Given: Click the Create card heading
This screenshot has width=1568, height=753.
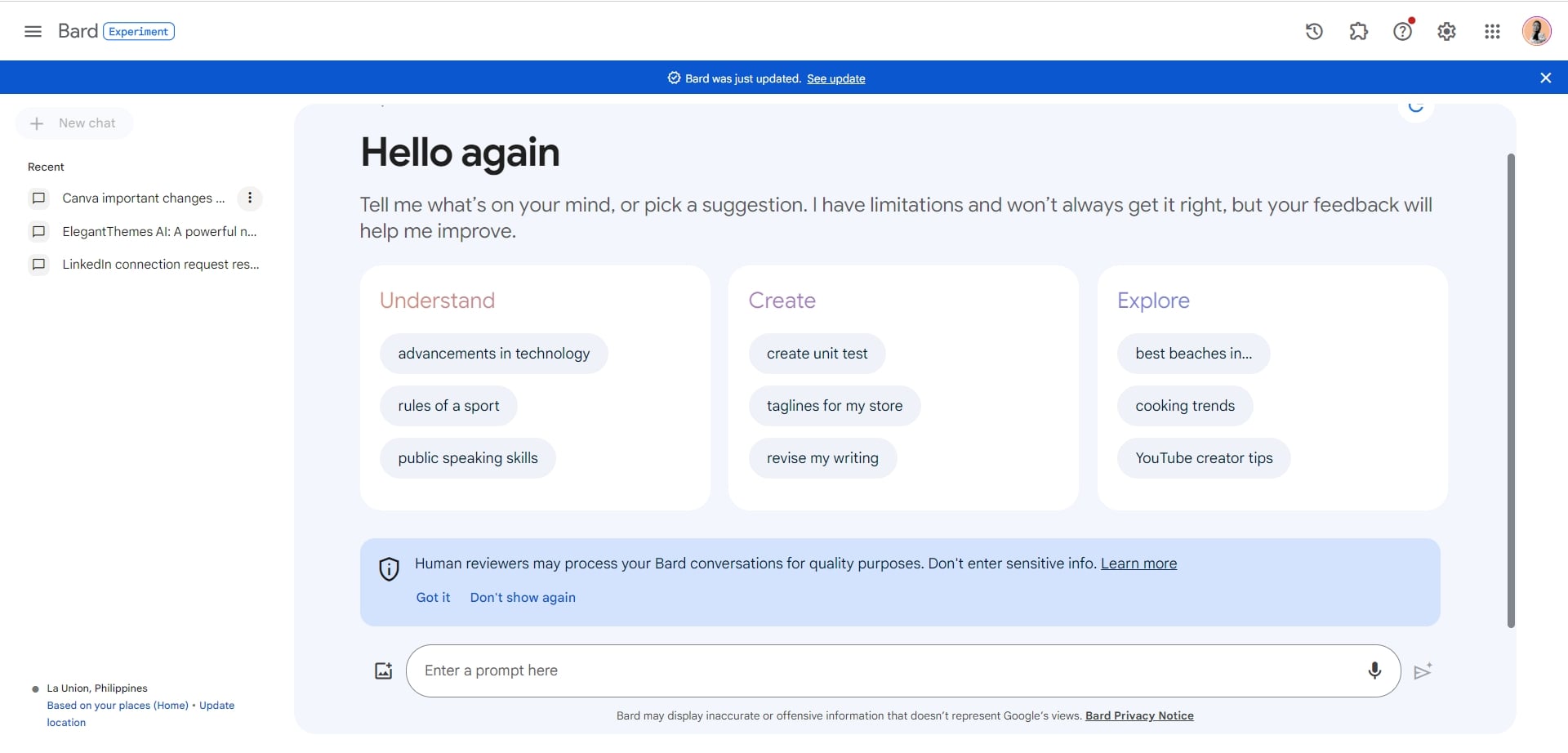Looking at the screenshot, I should (782, 301).
